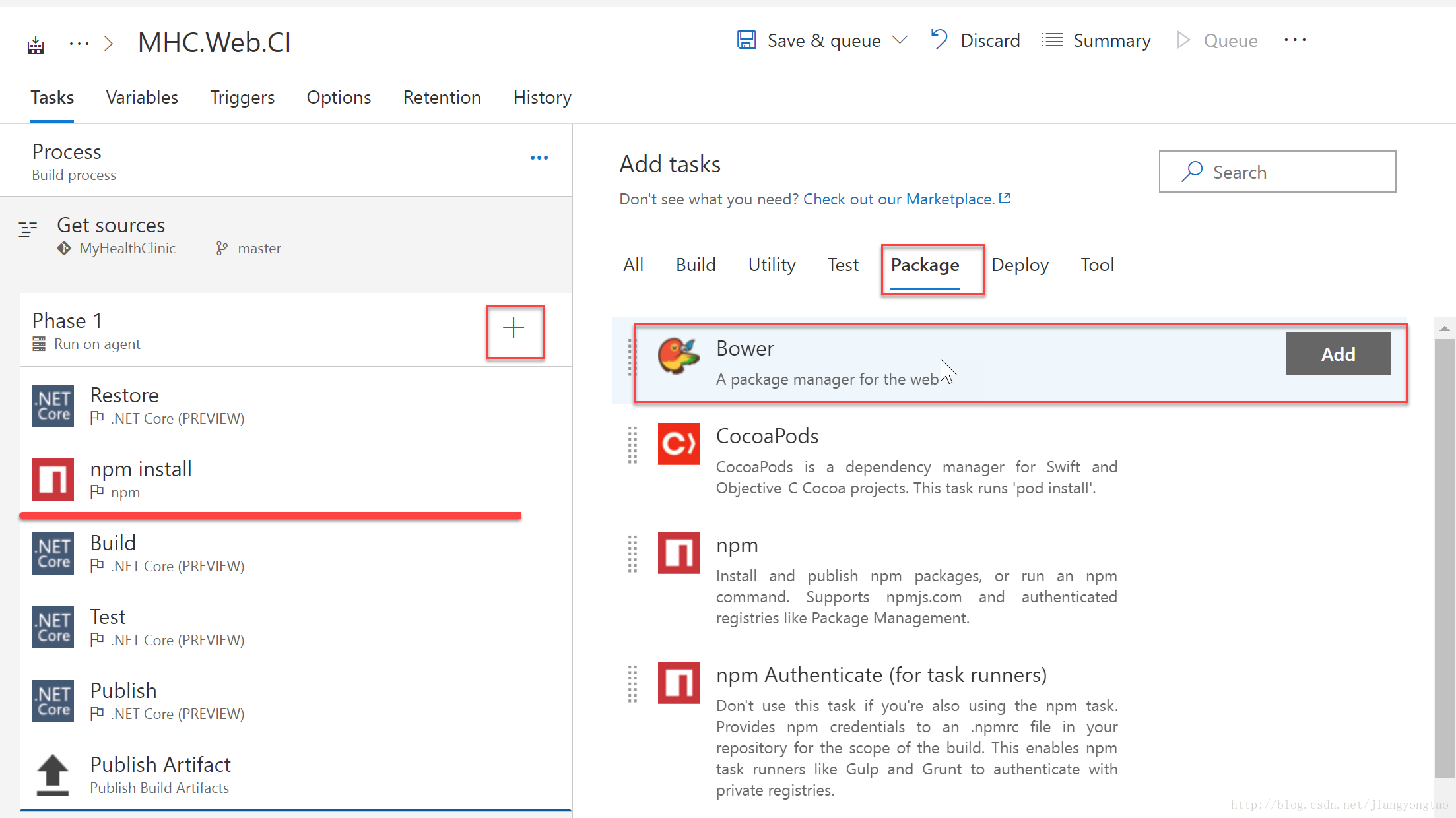Click the npm task drag handle
The height and width of the screenshot is (818, 1456).
tap(632, 554)
